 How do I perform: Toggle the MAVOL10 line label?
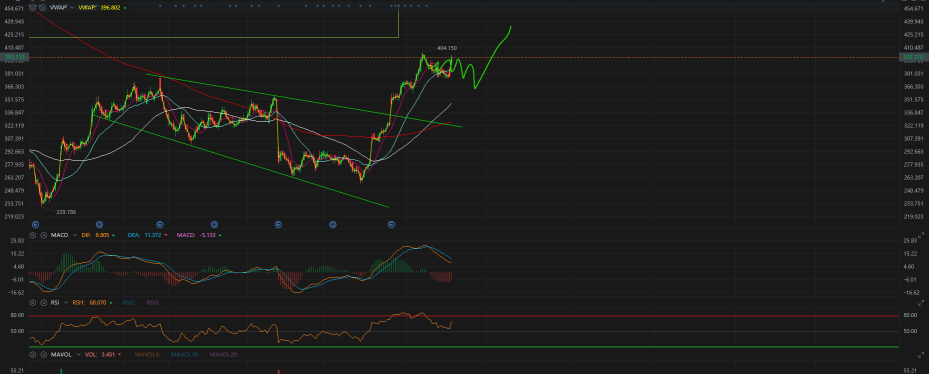[x=184, y=354]
